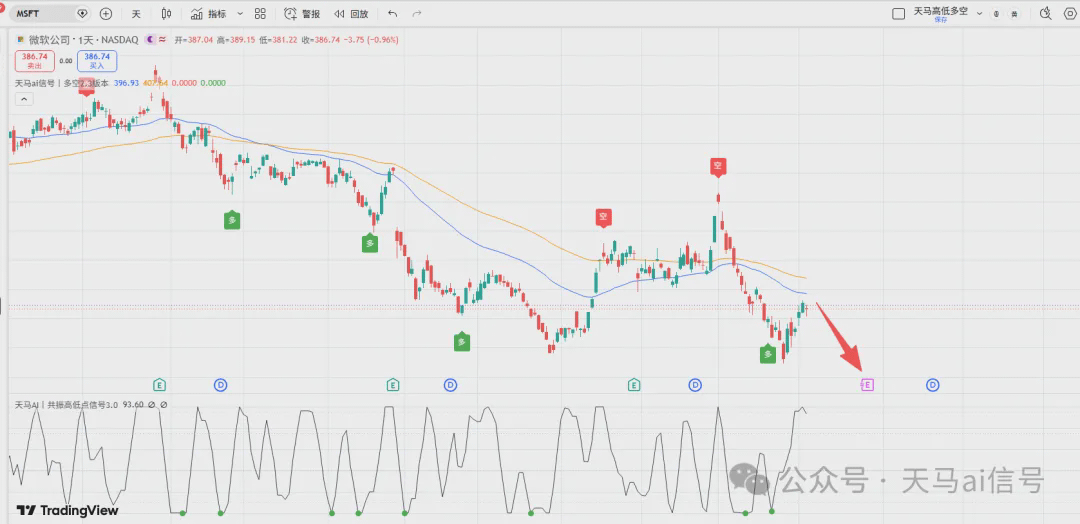This screenshot has height=524, width=1080.
Task: Click the orange 407.64 indicator value
Action: tap(155, 83)
